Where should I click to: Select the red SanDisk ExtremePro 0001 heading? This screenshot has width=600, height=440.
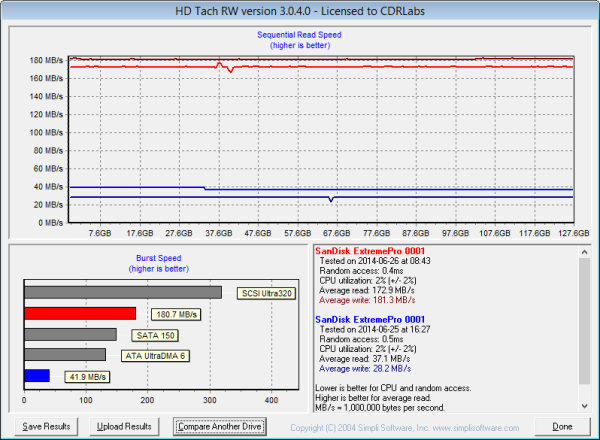[369, 250]
